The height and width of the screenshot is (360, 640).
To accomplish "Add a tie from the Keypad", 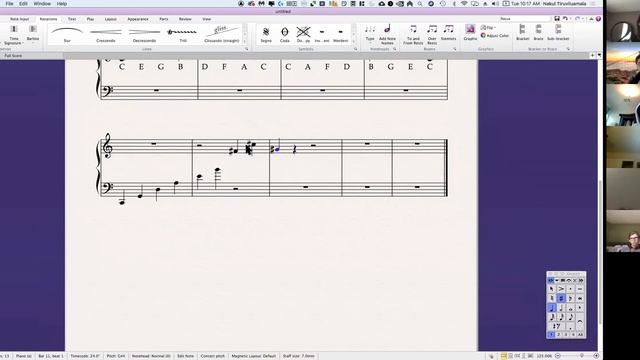I will pos(580,322).
